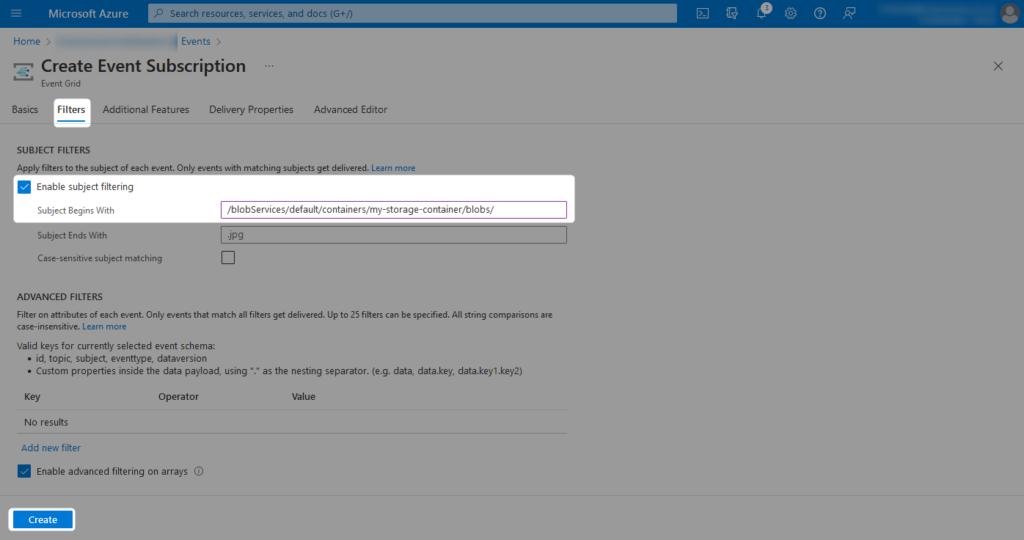Screen dimensions: 1024x540
Task: Switch to the Additional Features tab
Action: [145, 110]
